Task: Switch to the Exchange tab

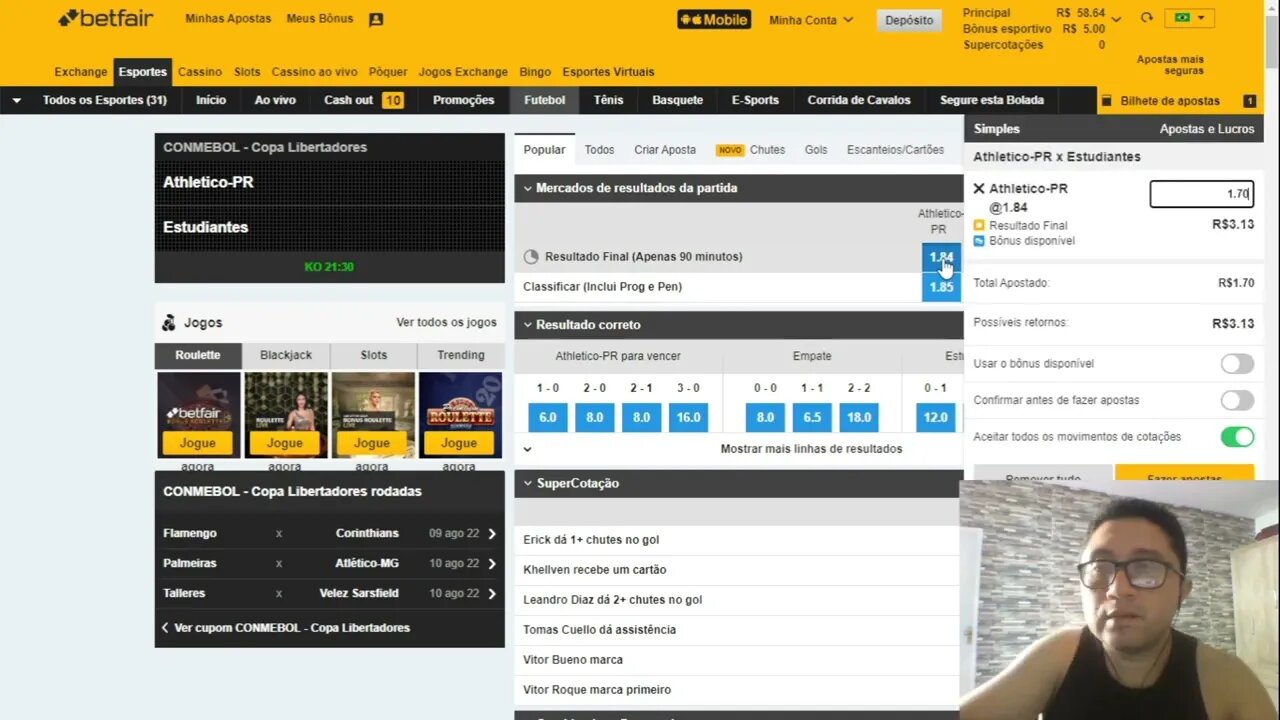Action: click(81, 72)
